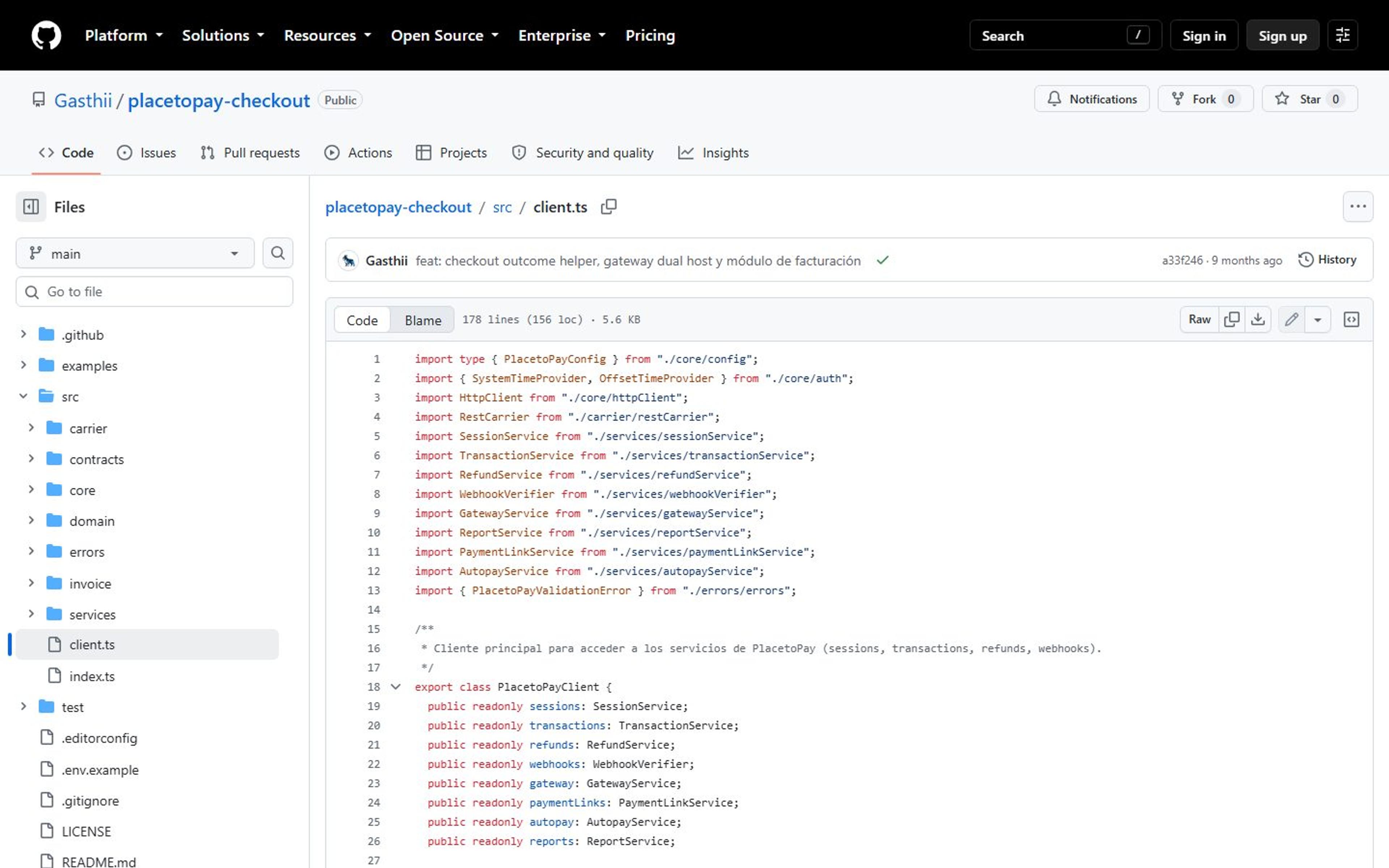Collapse the PlacetoPayClient class code fold
Image resolution: width=1389 pixels, height=868 pixels.
tap(395, 686)
